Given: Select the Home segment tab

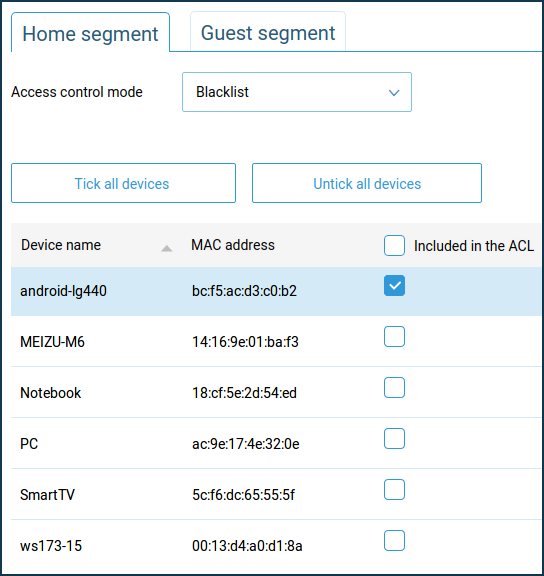Looking at the screenshot, I should (90, 33).
